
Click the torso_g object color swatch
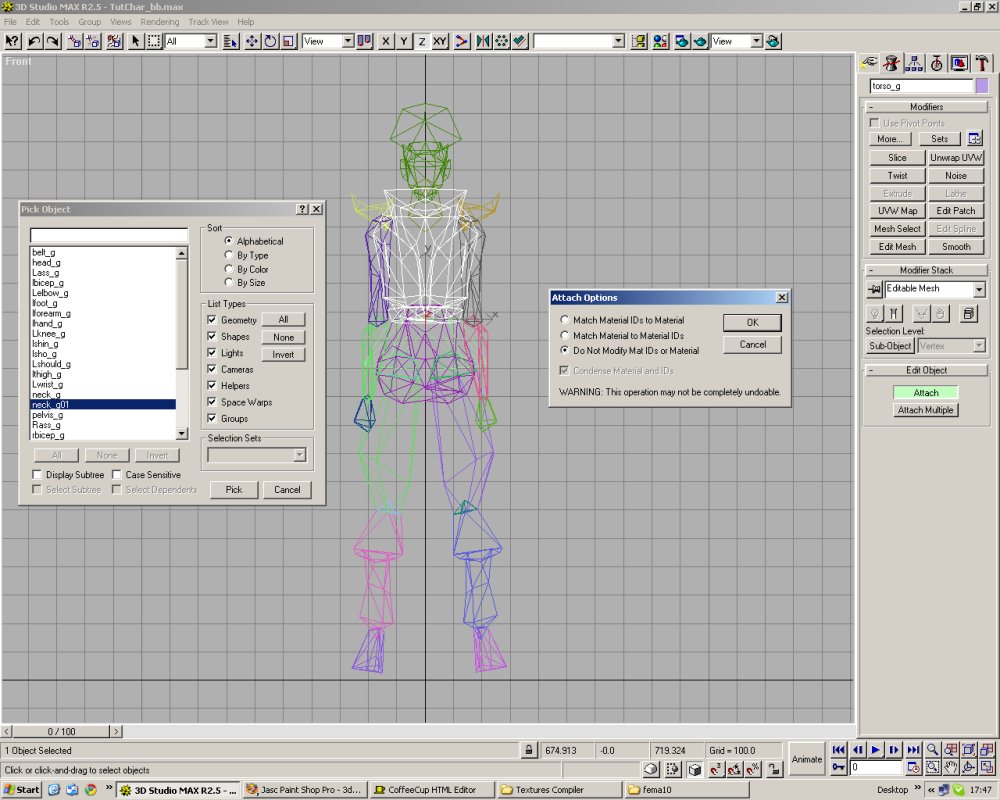[982, 86]
